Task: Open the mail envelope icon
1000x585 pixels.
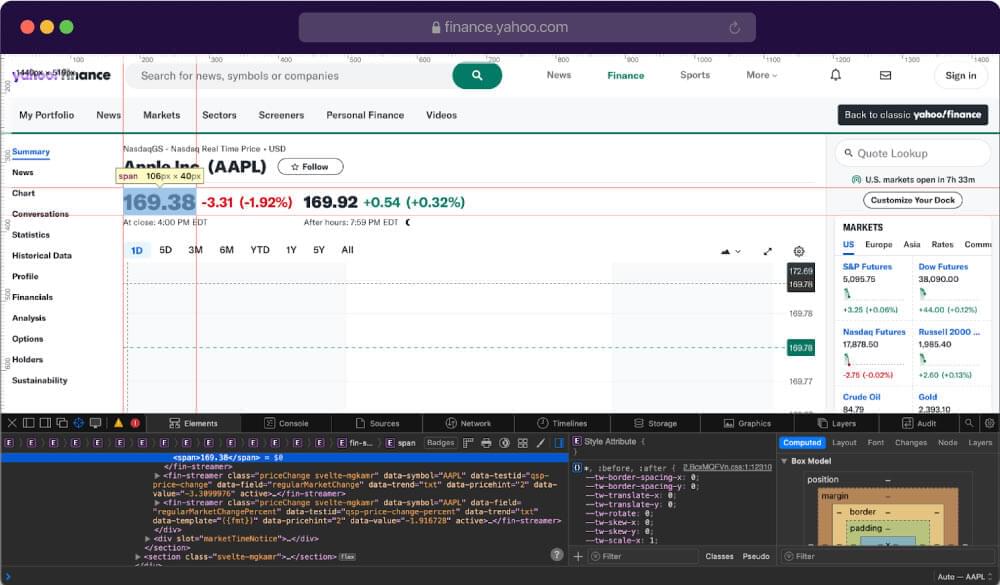Action: 884,75
